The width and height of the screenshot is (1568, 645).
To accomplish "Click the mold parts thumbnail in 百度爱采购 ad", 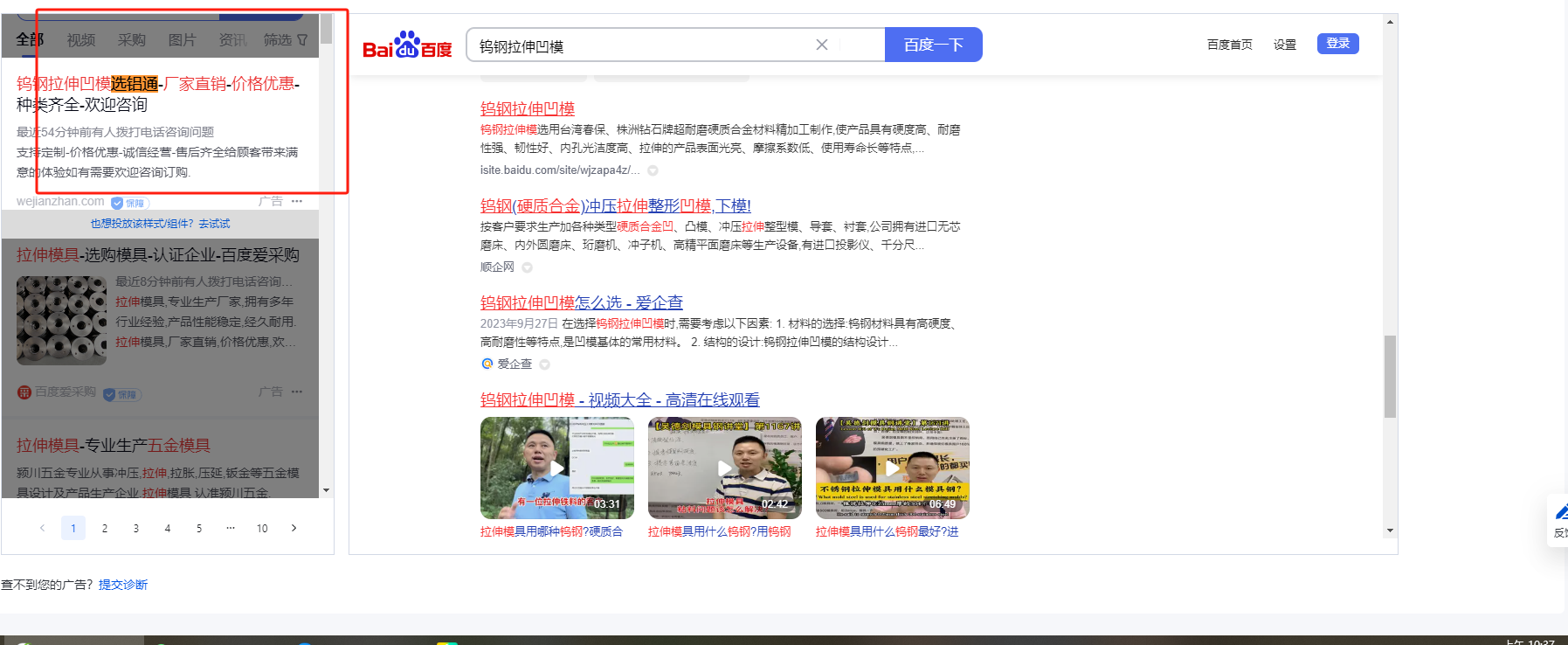I will click(x=61, y=320).
